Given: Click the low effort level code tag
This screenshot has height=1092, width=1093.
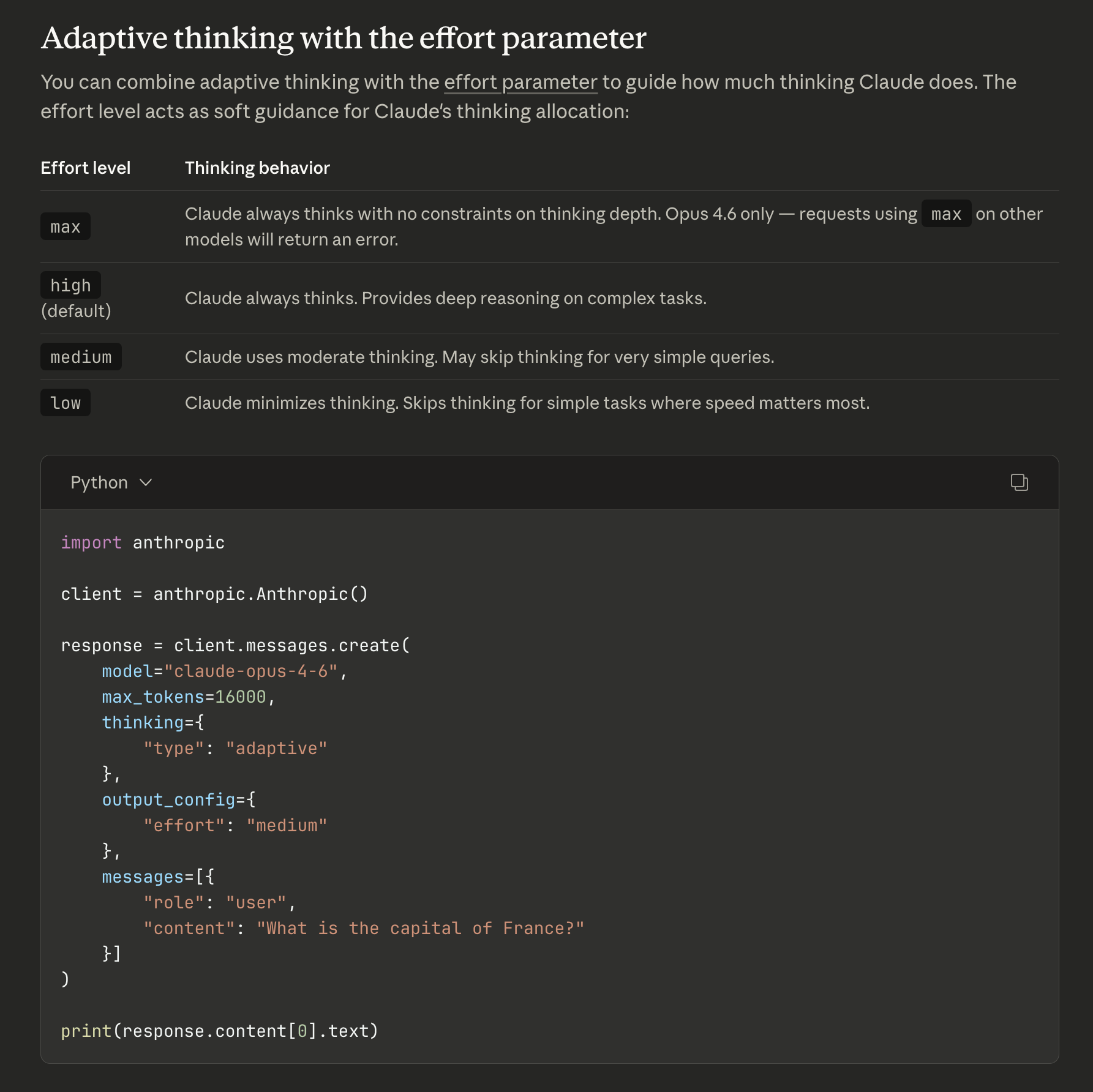Looking at the screenshot, I should coord(66,403).
